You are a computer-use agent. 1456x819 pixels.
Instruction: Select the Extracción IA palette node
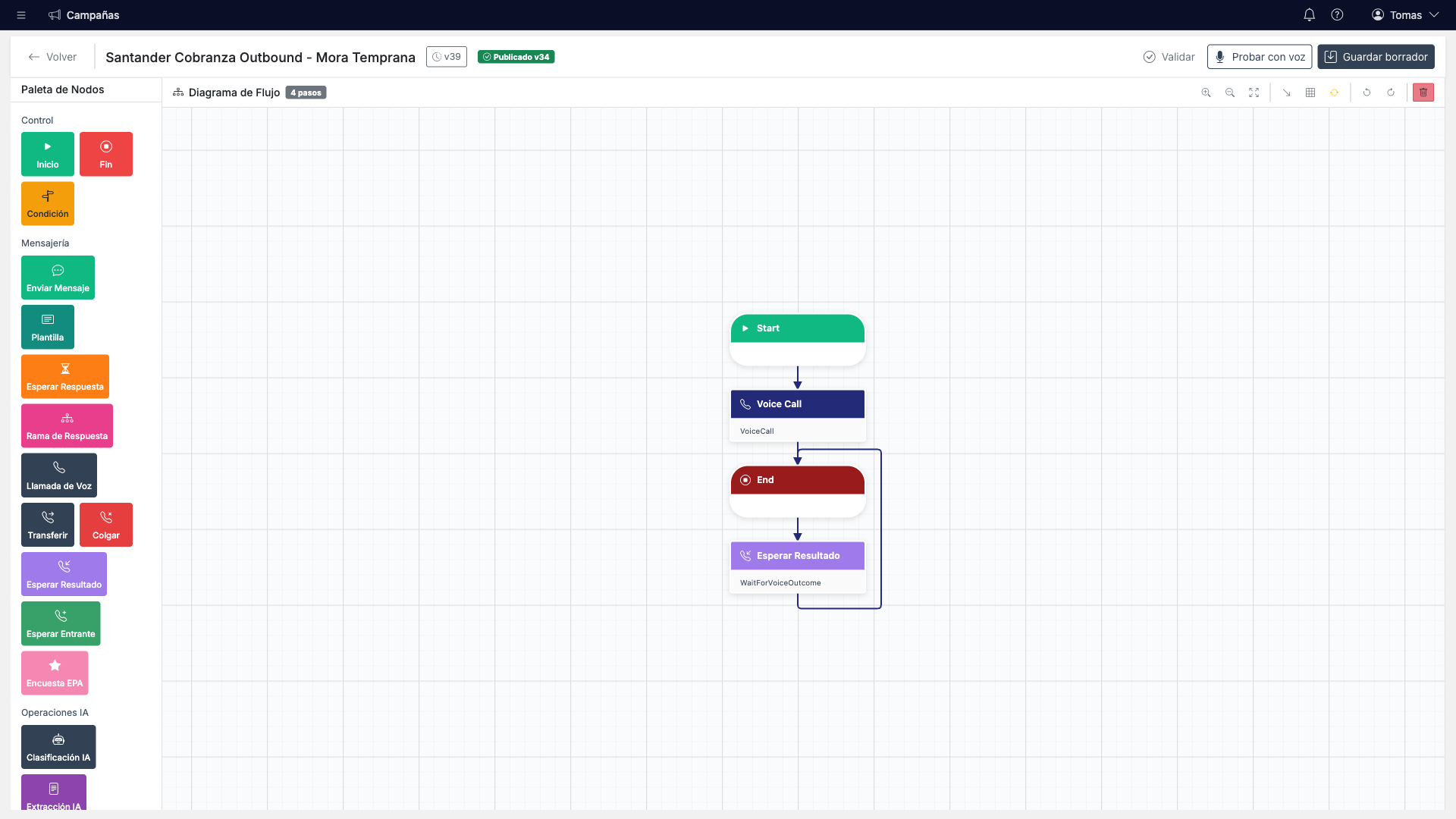tap(54, 792)
